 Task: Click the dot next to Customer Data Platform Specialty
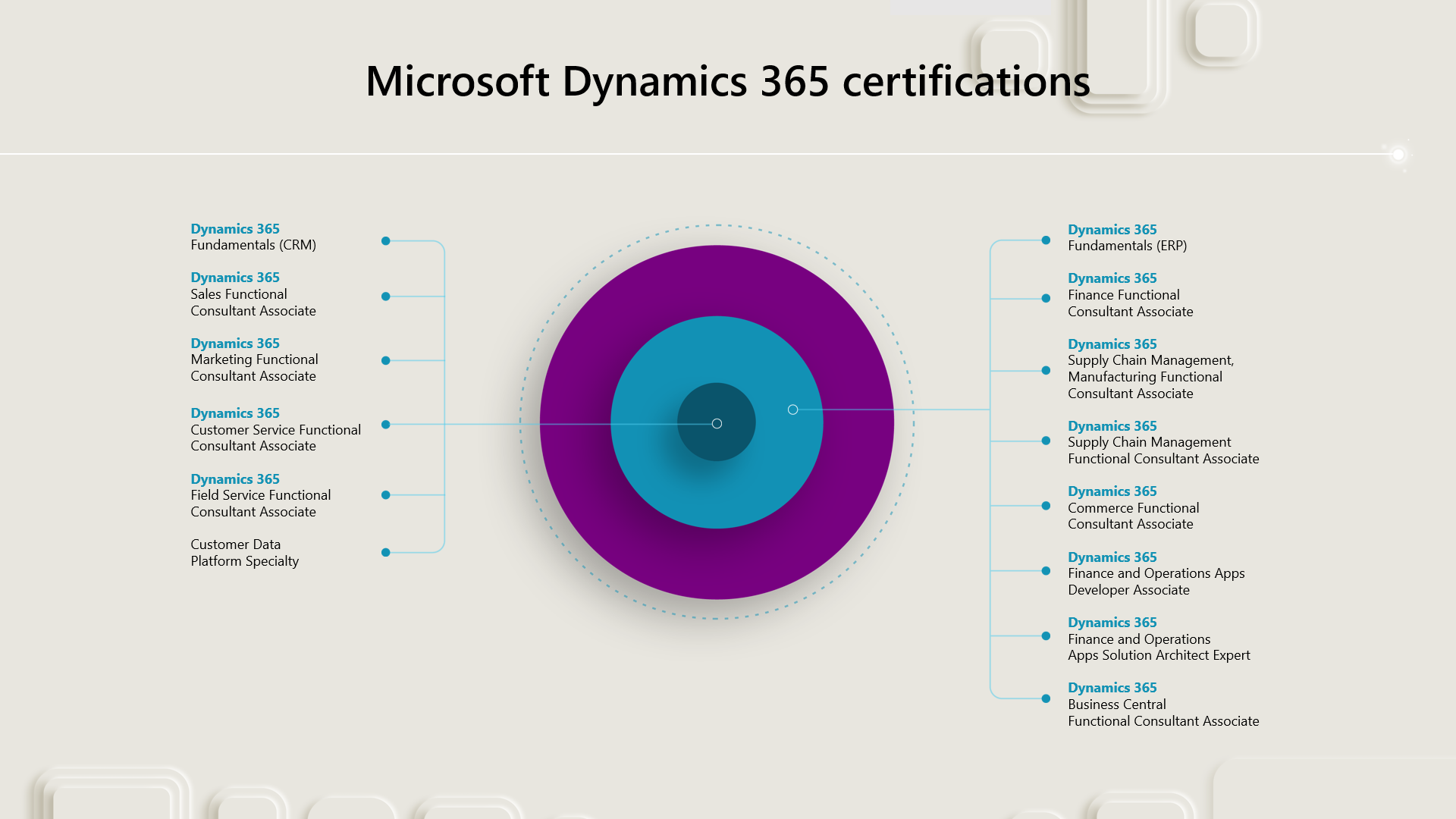point(387,553)
